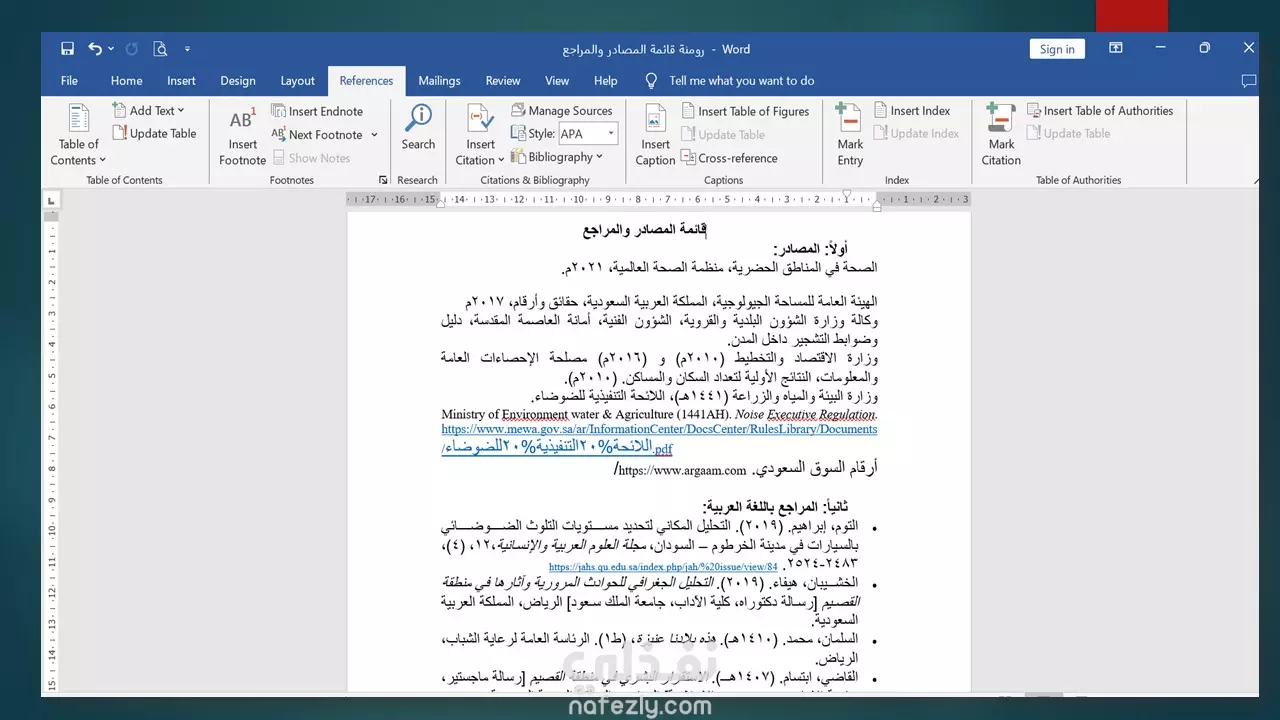Click greyed-out Show Notes
This screenshot has width=1280, height=720.
[310, 158]
